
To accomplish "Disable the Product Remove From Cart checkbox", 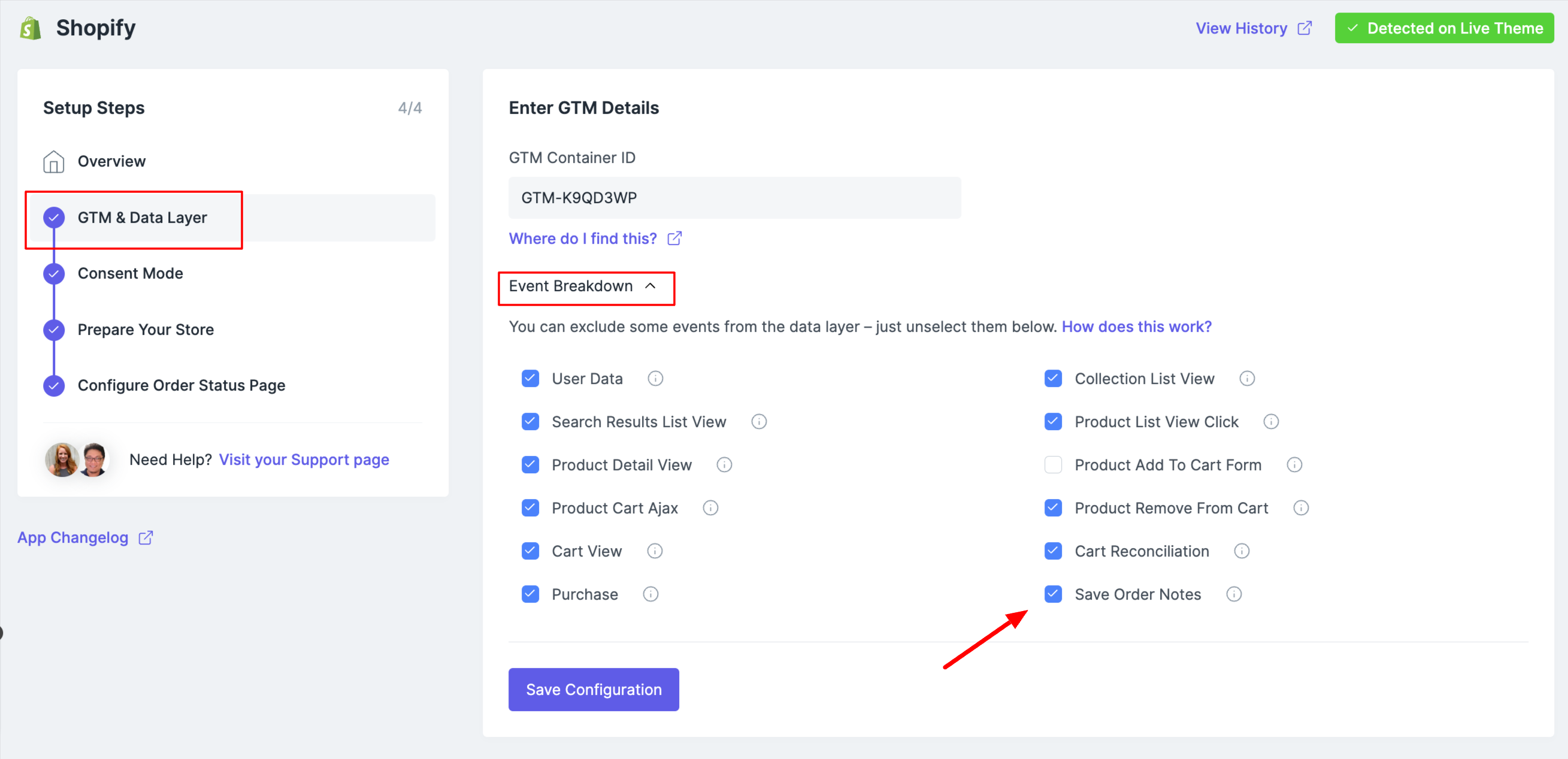I will point(1053,507).
